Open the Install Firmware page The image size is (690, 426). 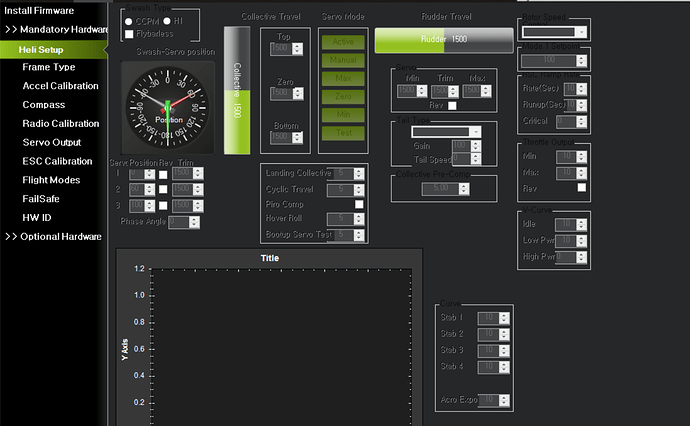pyautogui.click(x=39, y=11)
